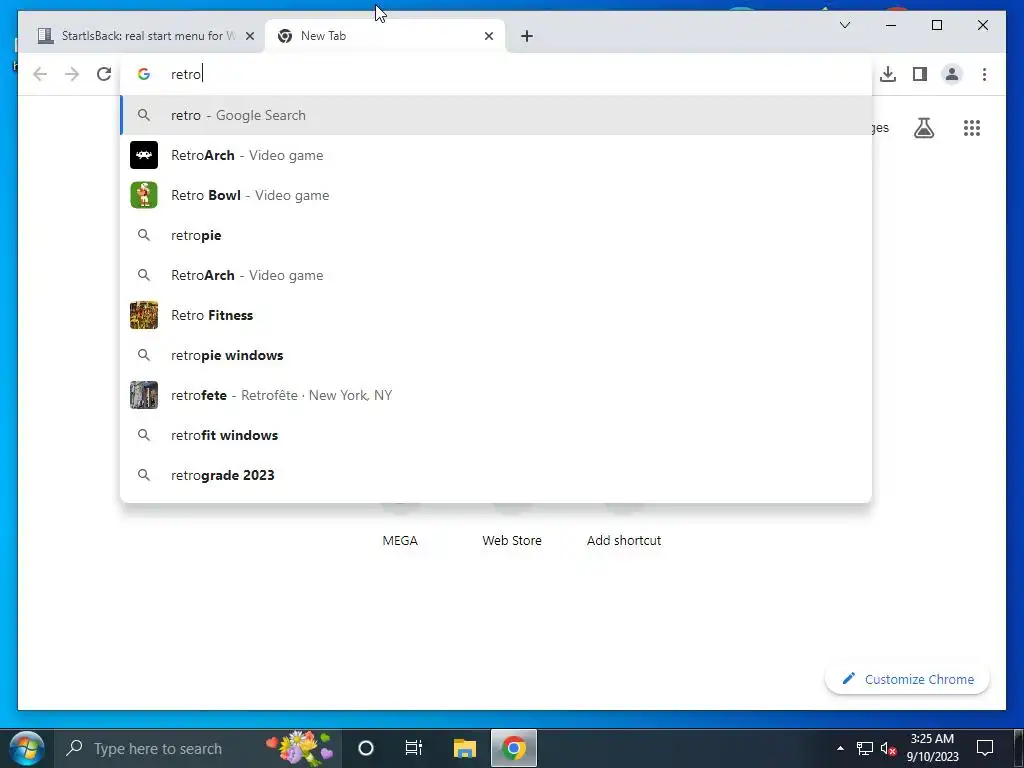
Task: Open a new tab with plus button
Action: coord(527,36)
